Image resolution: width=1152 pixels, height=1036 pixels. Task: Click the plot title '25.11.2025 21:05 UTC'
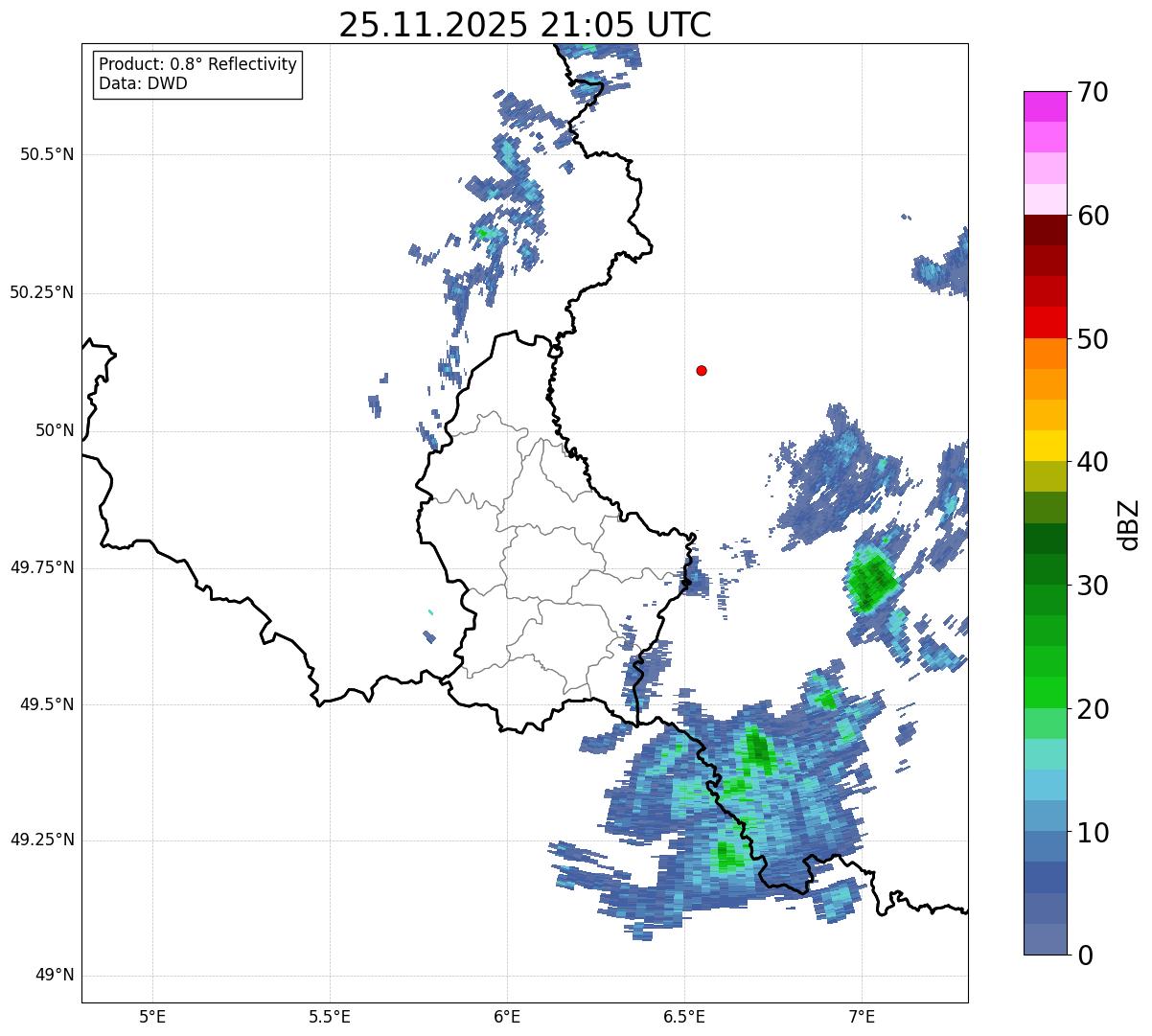[x=525, y=25]
